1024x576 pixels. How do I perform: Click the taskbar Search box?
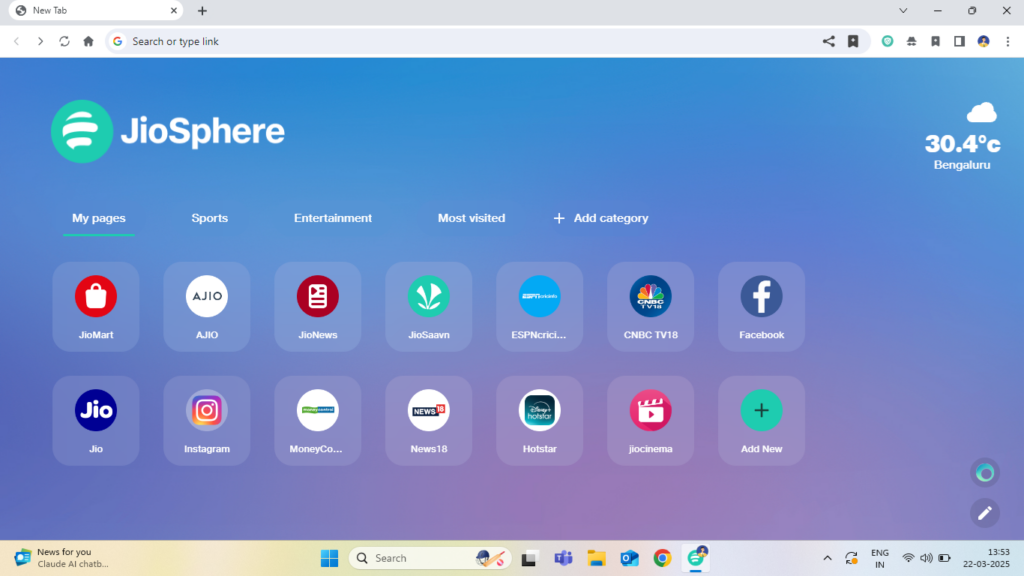(430, 558)
